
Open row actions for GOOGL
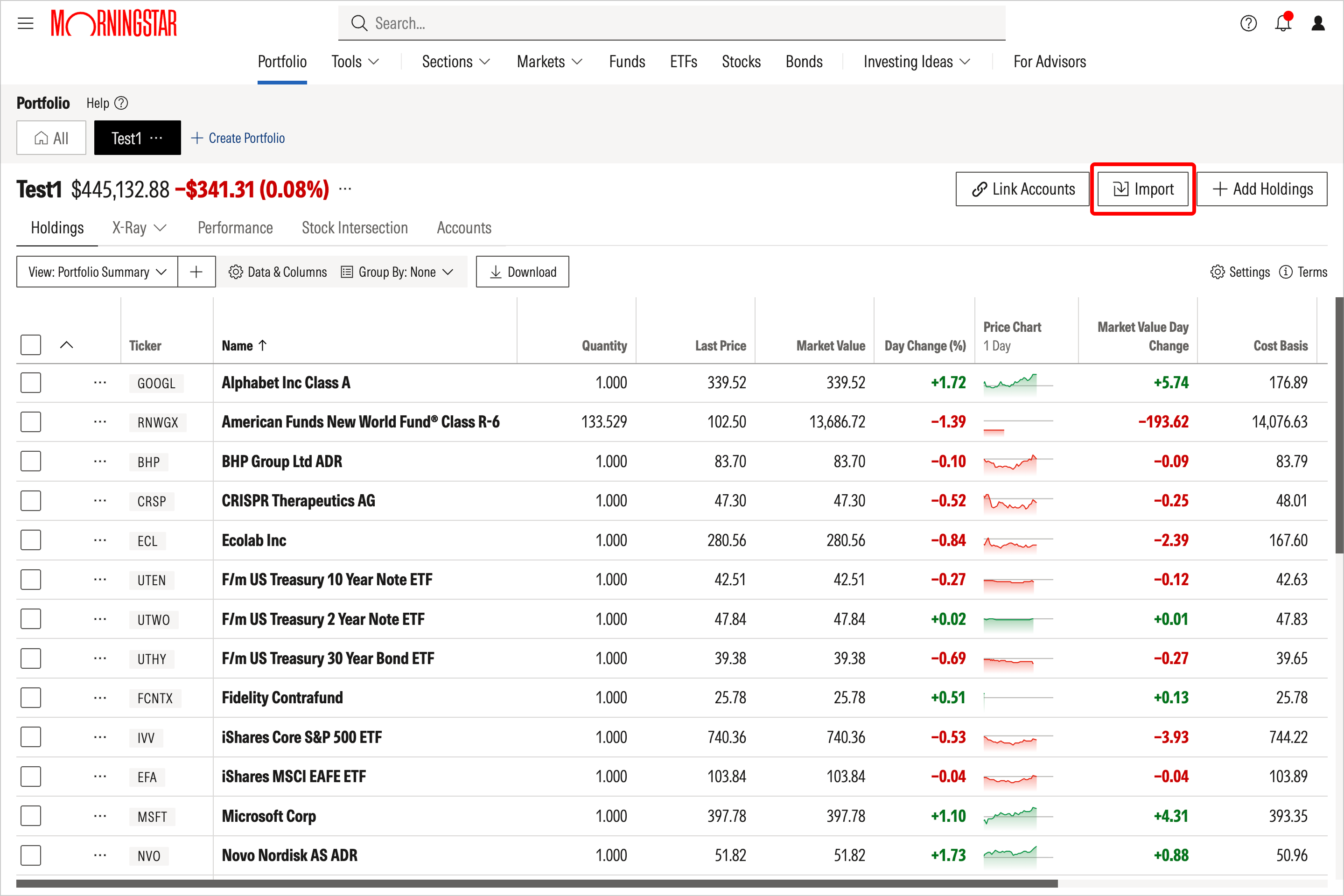(x=100, y=382)
